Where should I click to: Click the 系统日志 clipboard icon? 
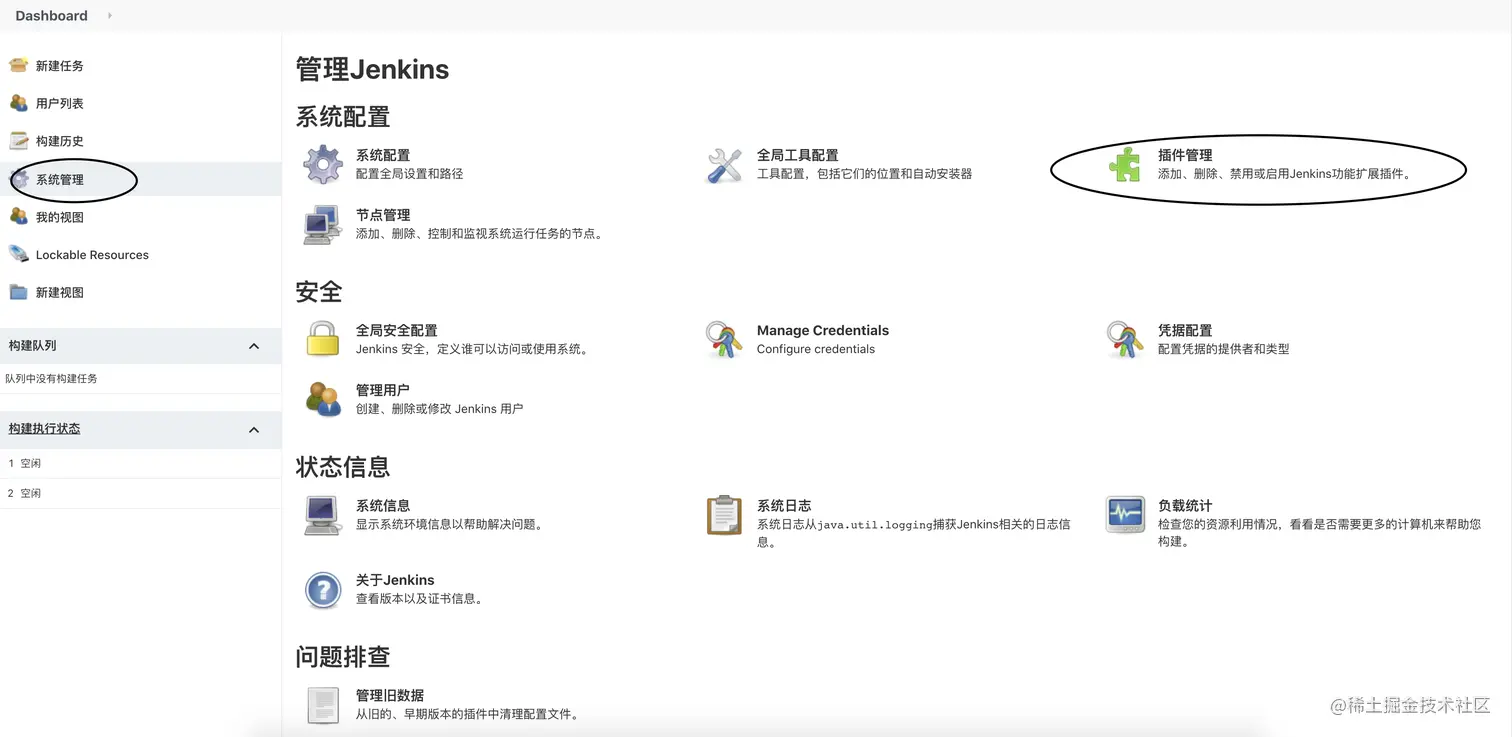click(724, 515)
